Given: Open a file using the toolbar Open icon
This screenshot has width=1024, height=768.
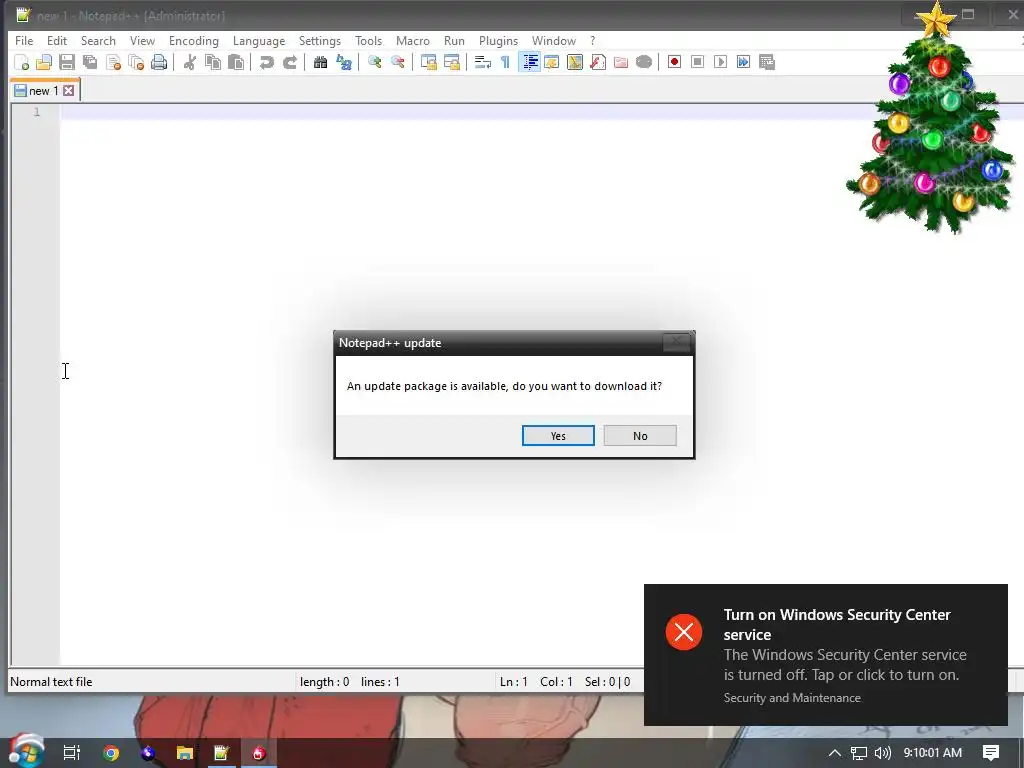Looking at the screenshot, I should tap(44, 62).
